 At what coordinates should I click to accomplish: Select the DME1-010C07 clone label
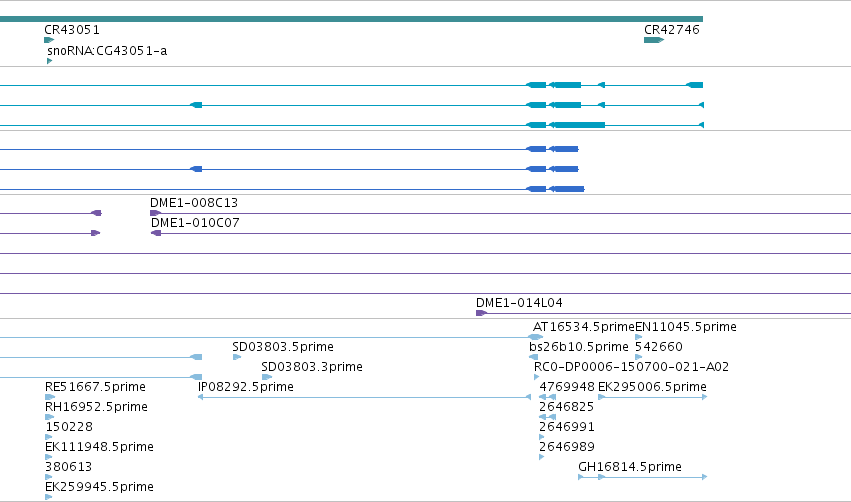pos(195,223)
